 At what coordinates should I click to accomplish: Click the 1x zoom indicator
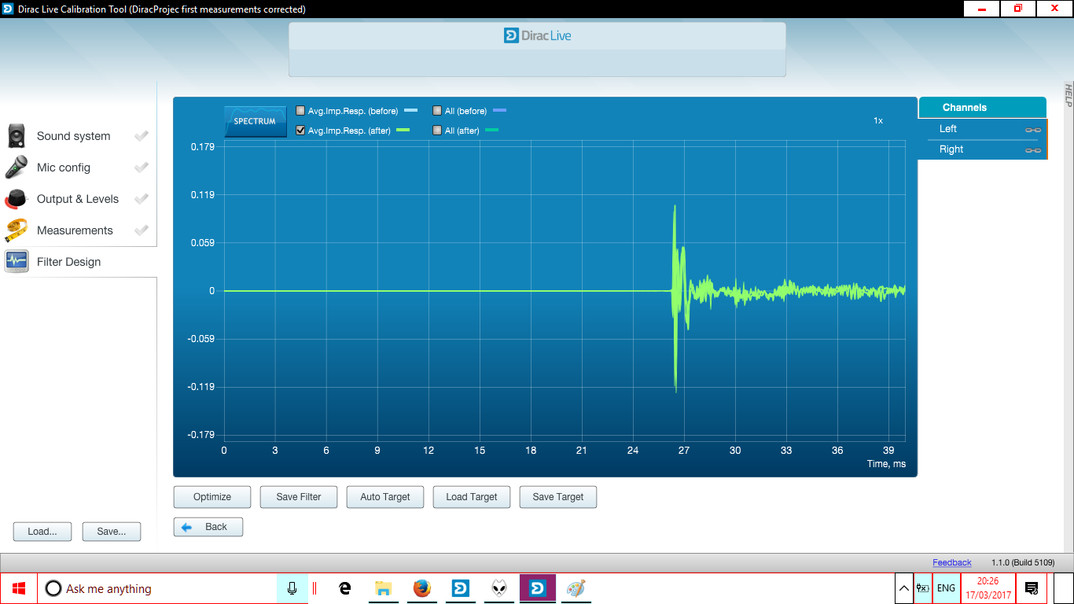[878, 121]
